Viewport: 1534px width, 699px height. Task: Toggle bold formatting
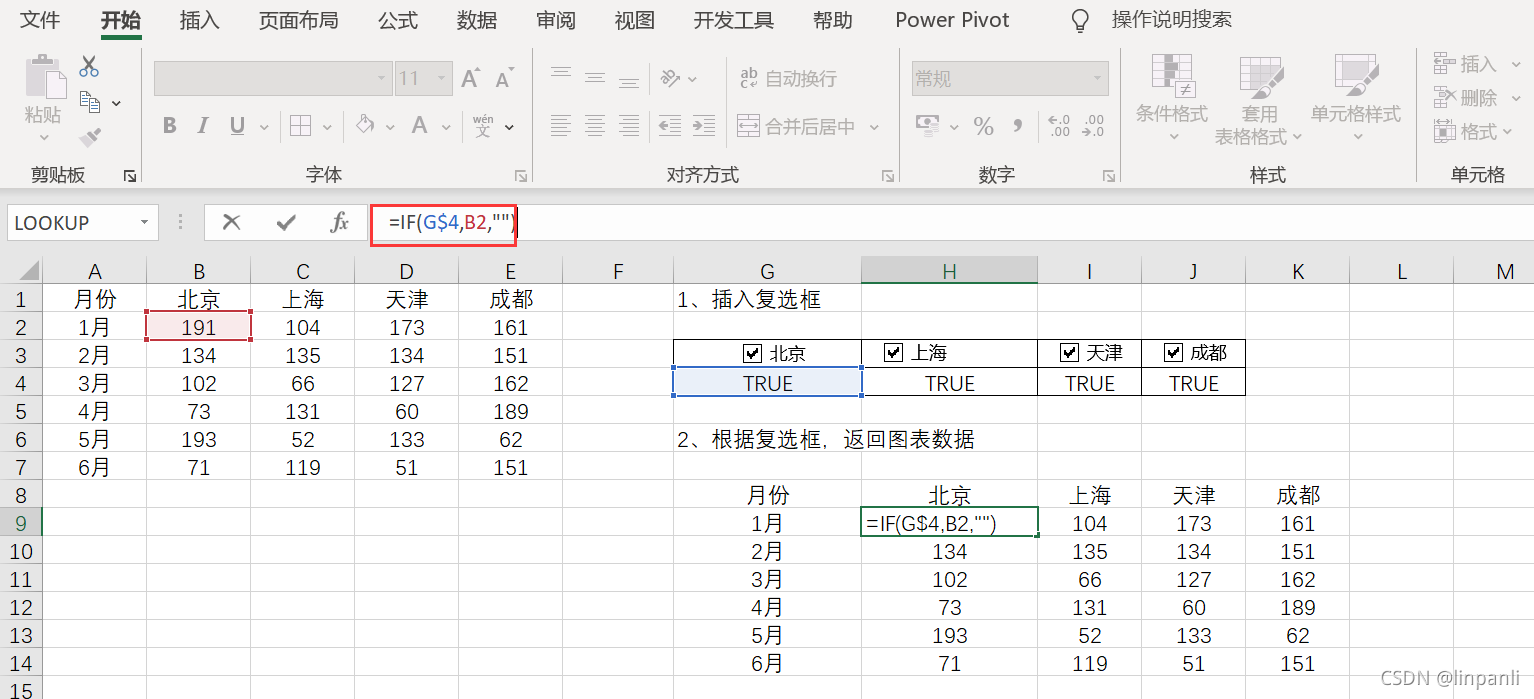point(169,125)
